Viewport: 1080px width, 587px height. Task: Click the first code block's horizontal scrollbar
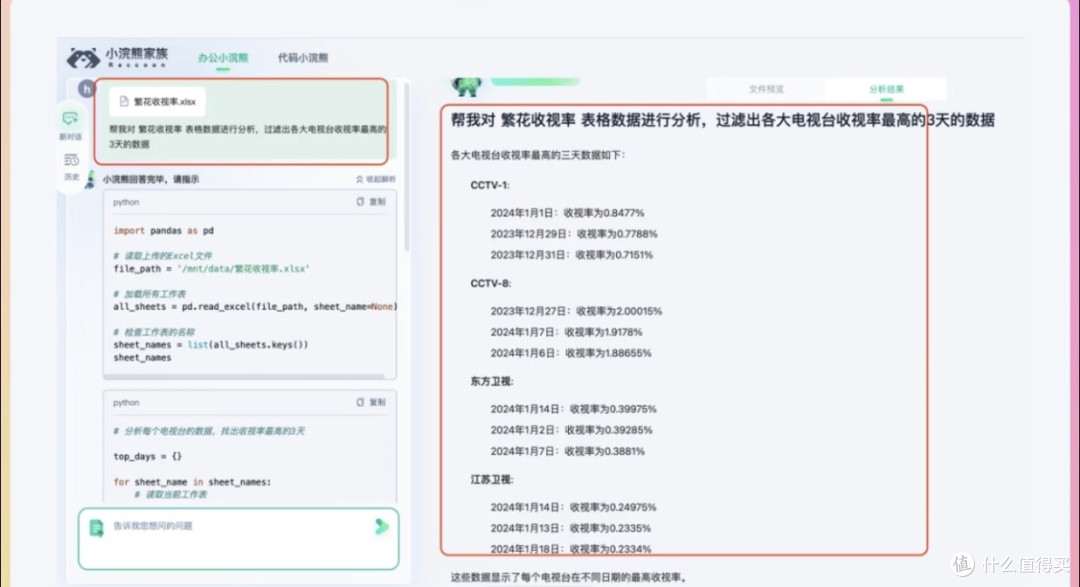(245, 377)
